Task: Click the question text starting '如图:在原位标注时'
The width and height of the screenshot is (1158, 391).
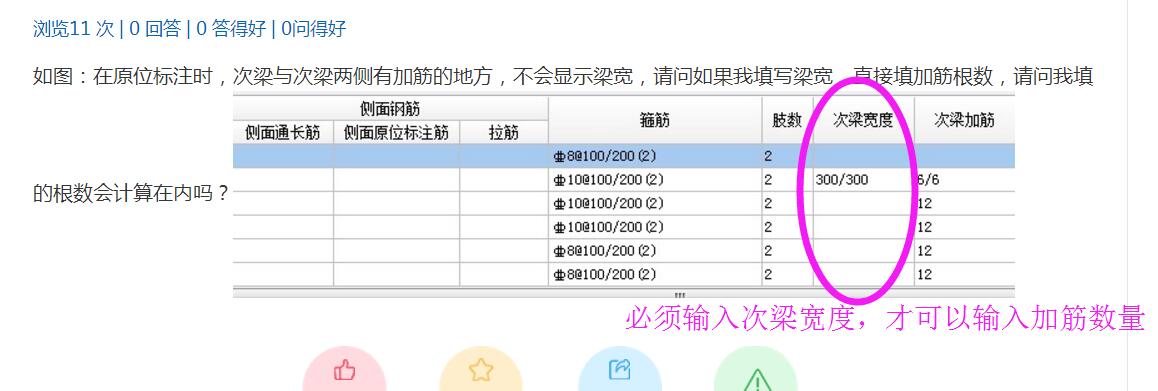Action: tap(563, 76)
